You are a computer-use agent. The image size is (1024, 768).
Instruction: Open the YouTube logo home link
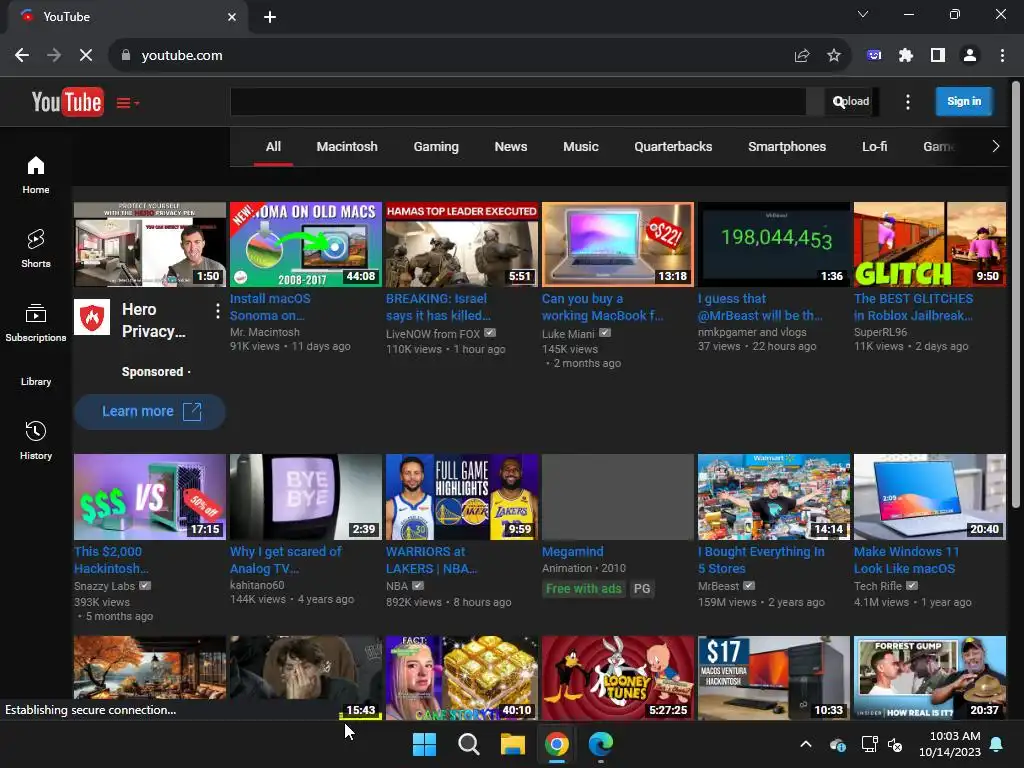(67, 102)
